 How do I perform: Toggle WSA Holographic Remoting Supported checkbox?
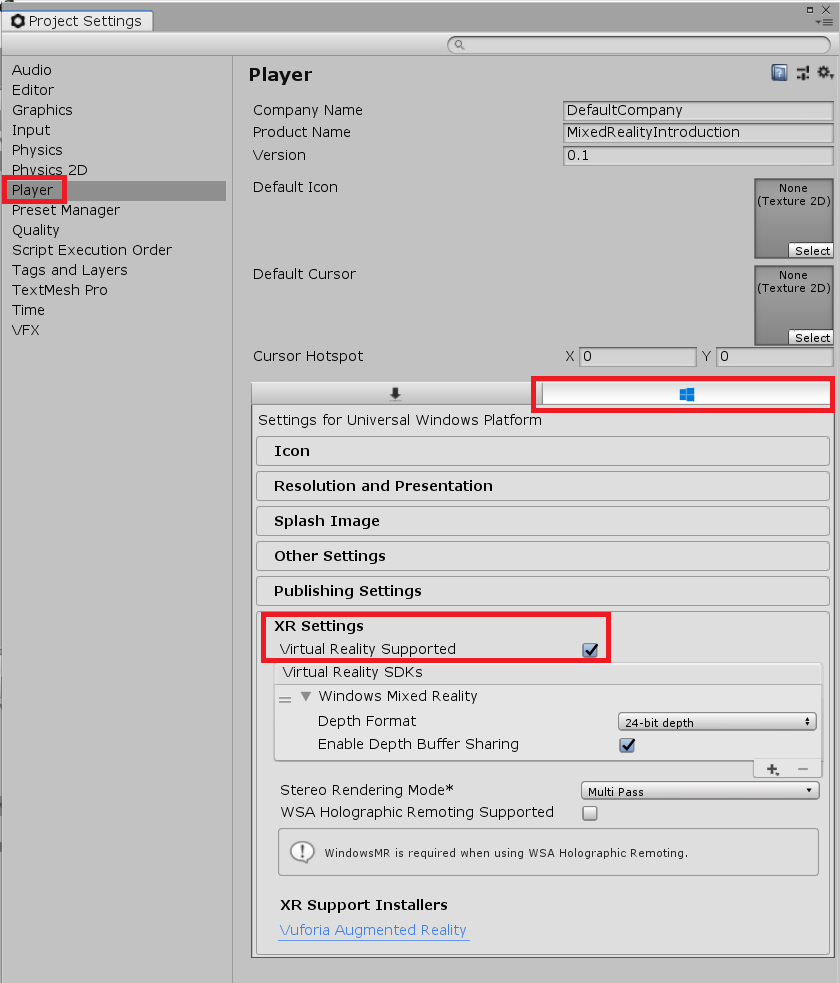pyautogui.click(x=590, y=813)
